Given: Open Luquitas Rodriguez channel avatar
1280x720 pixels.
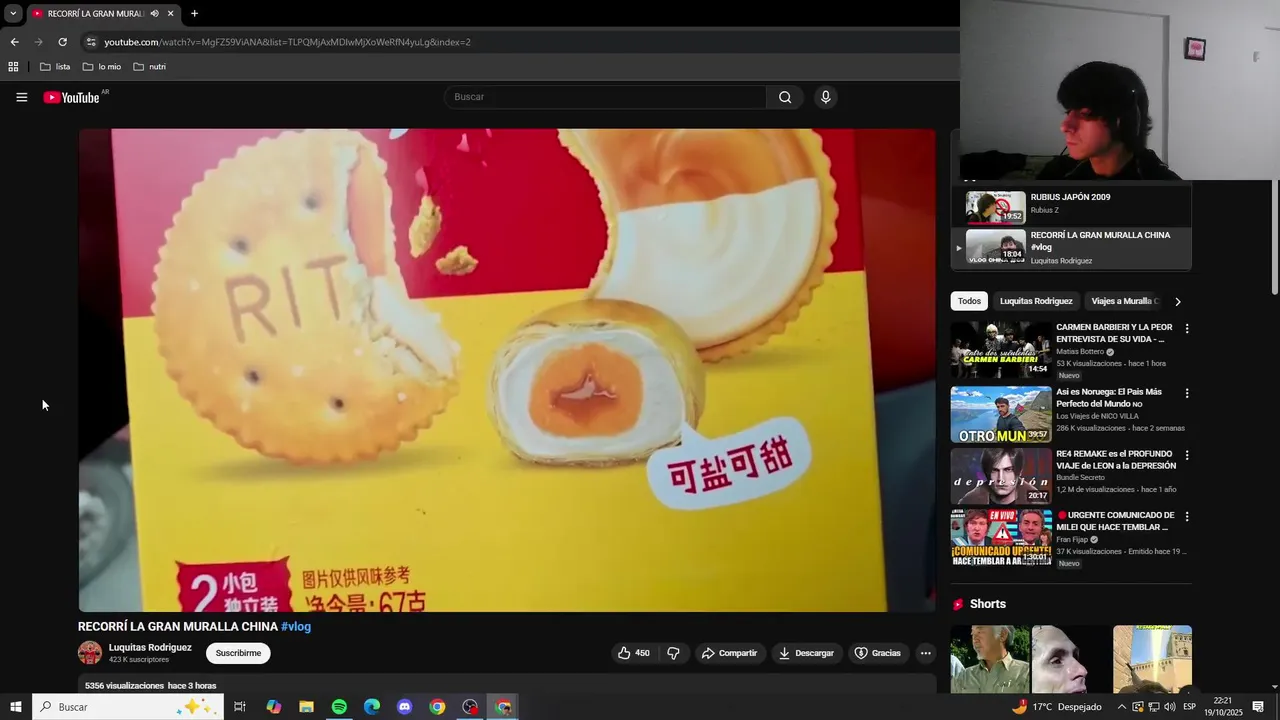Looking at the screenshot, I should click(90, 653).
